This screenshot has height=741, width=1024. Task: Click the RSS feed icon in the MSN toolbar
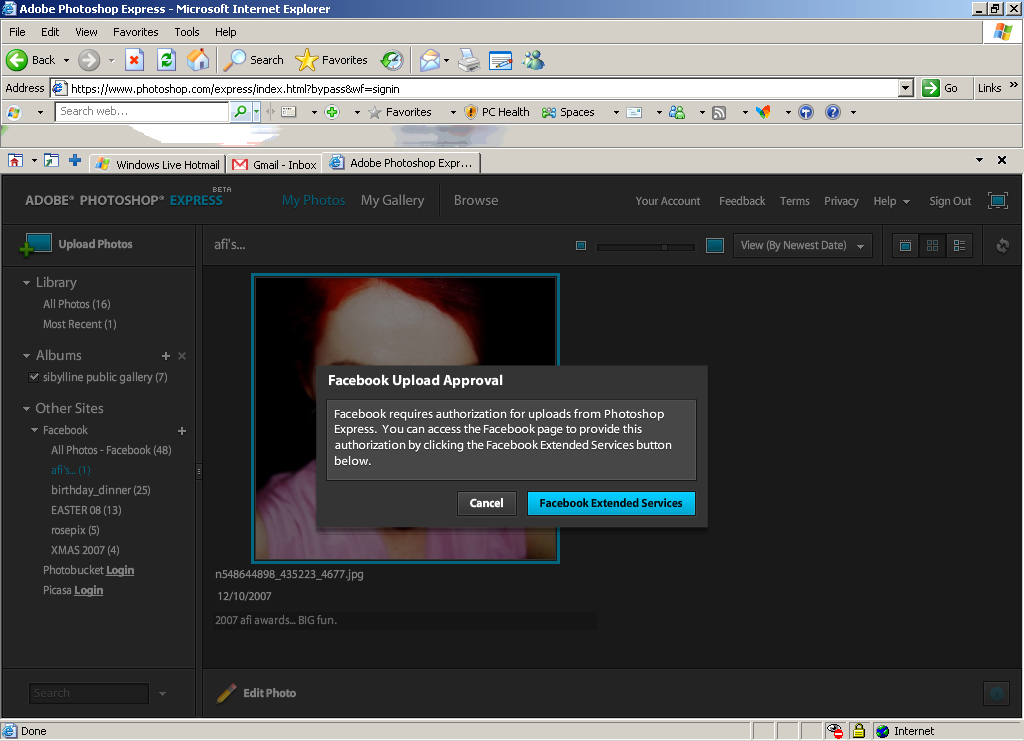click(719, 112)
